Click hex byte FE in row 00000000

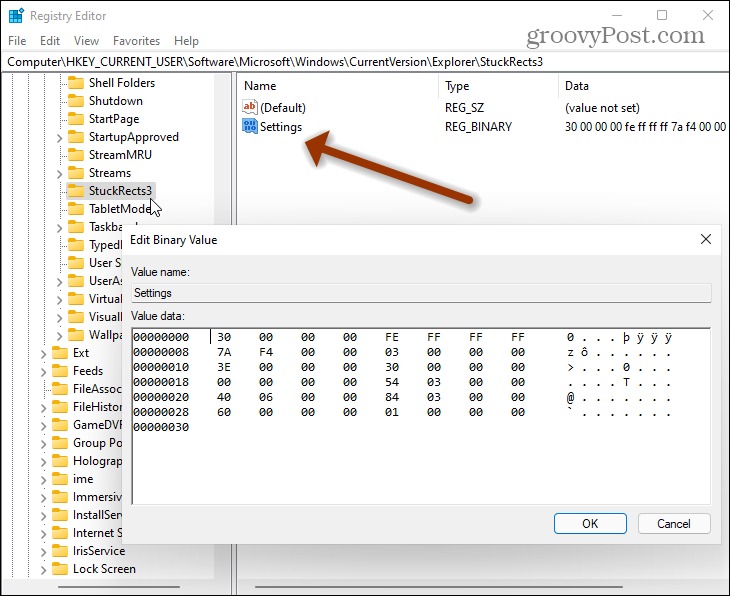[392, 337]
